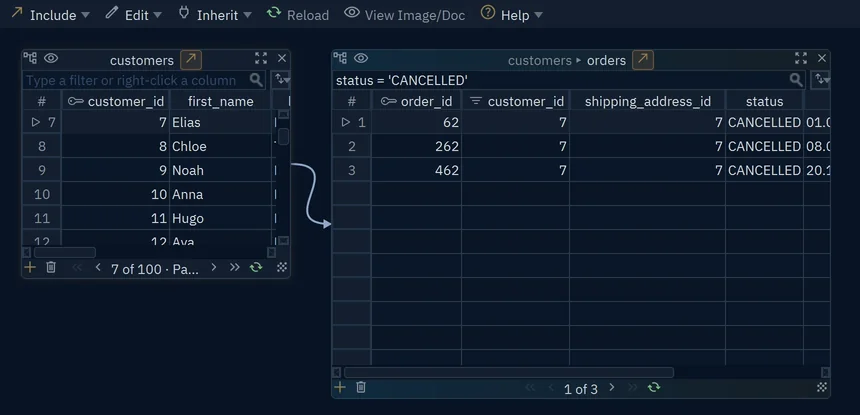Screen dimensions: 860x415
Task: Click the Inherit plug icon
Action: (x=184, y=13)
